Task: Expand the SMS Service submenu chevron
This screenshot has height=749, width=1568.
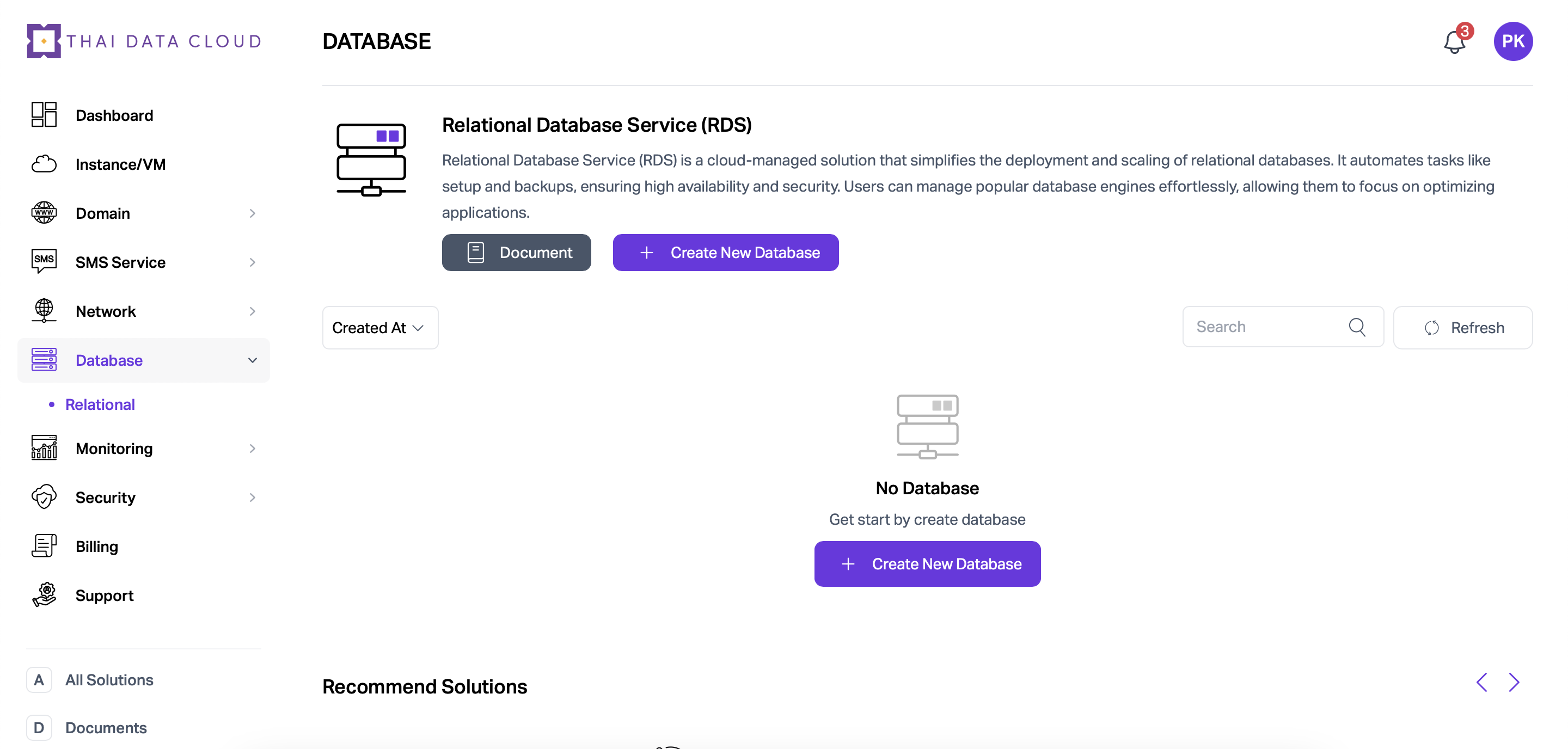Action: pos(252,262)
